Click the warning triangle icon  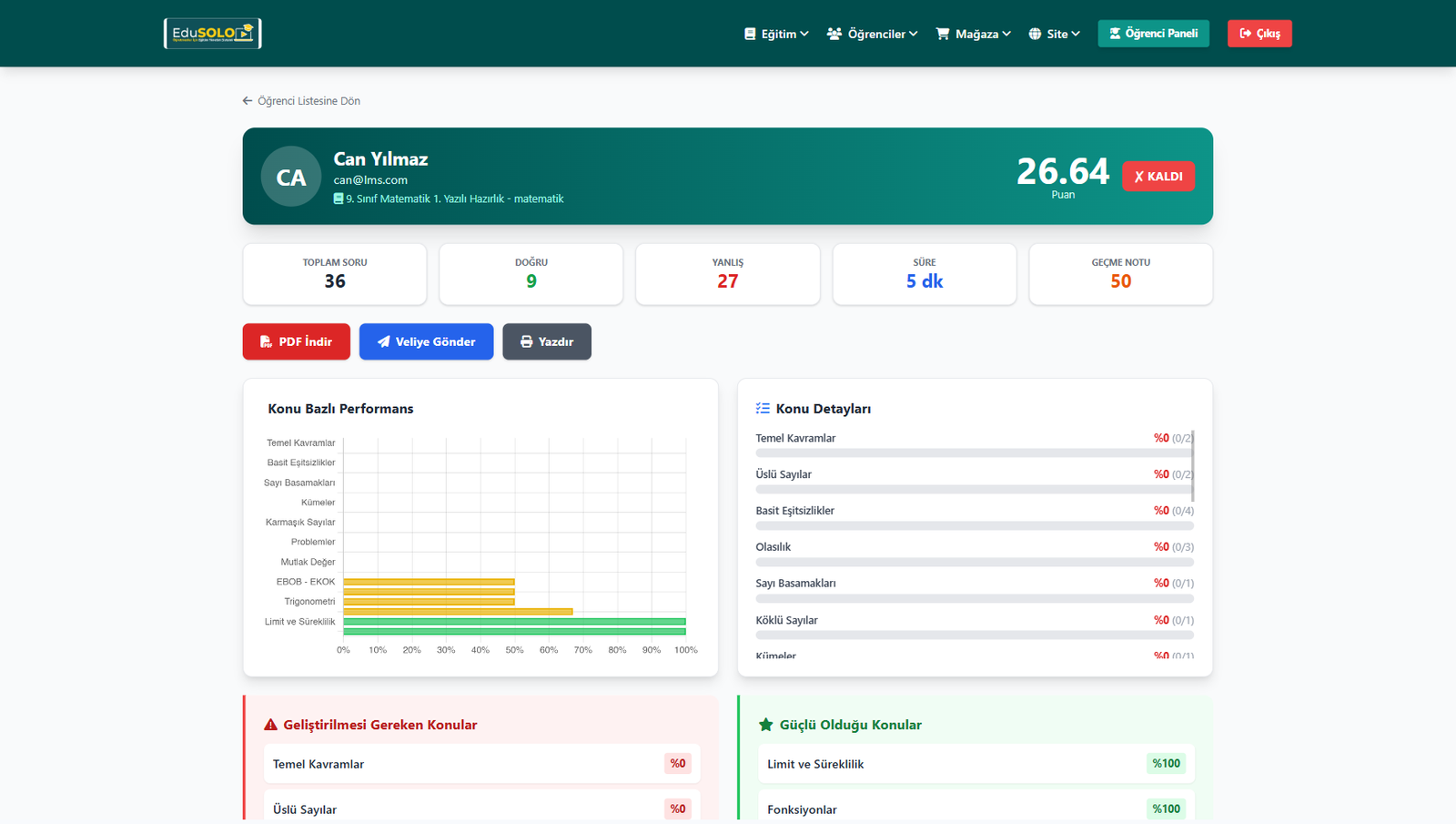[270, 725]
